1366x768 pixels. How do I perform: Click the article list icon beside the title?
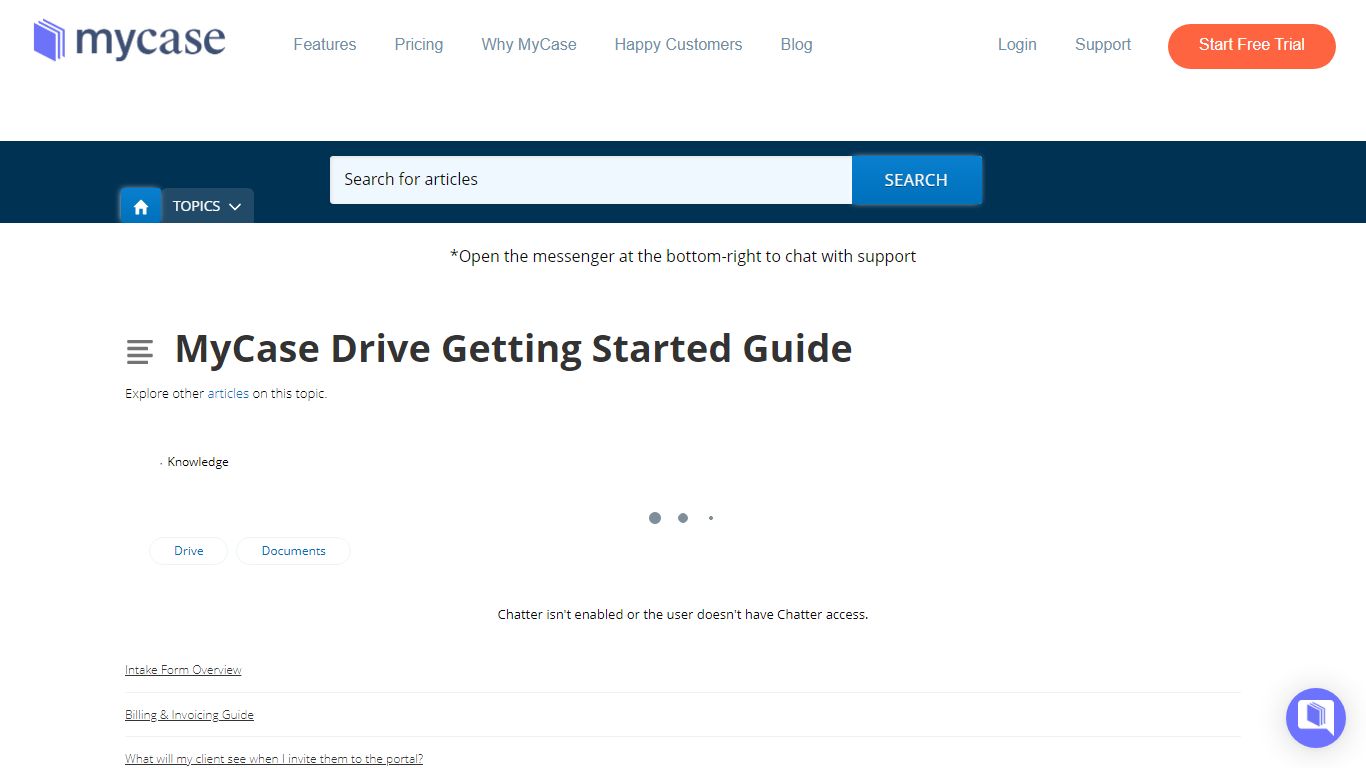pos(140,352)
